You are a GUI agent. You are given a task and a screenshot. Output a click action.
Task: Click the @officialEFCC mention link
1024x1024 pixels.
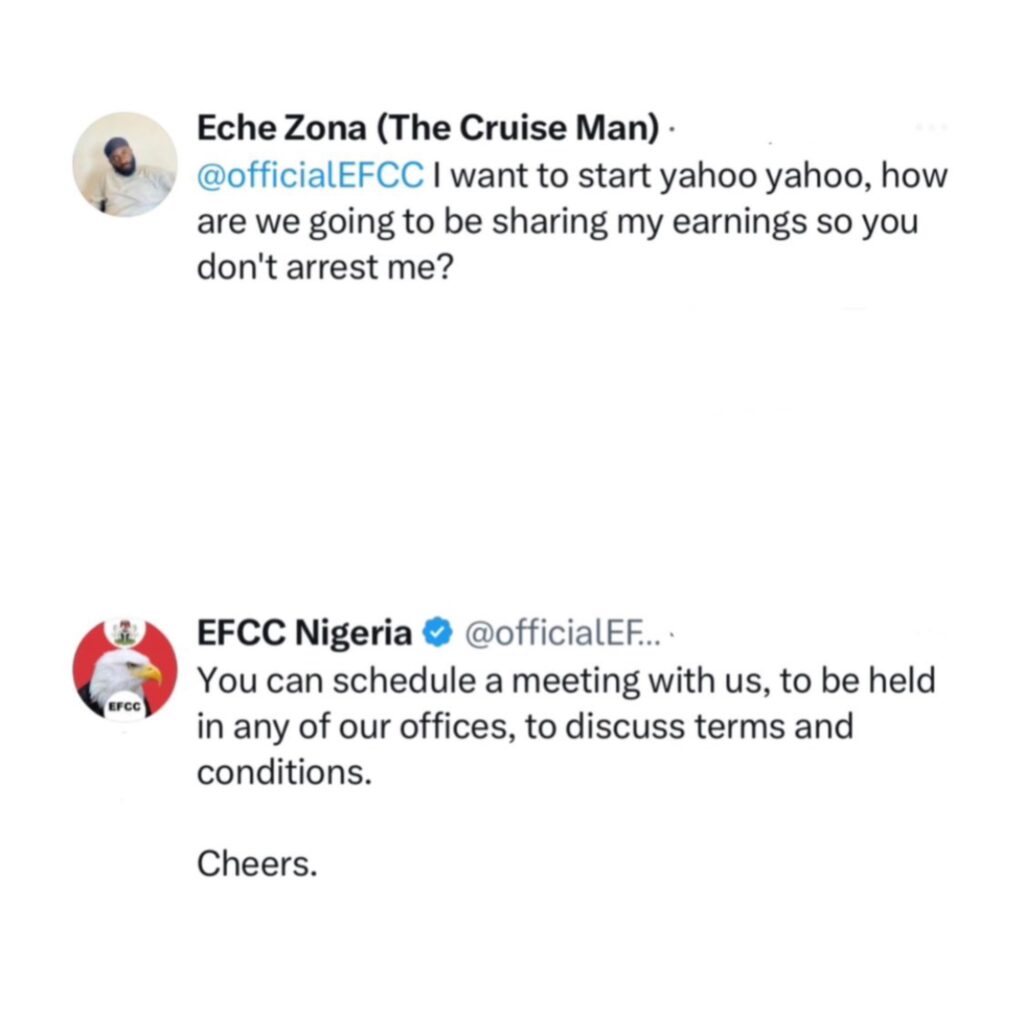310,180
